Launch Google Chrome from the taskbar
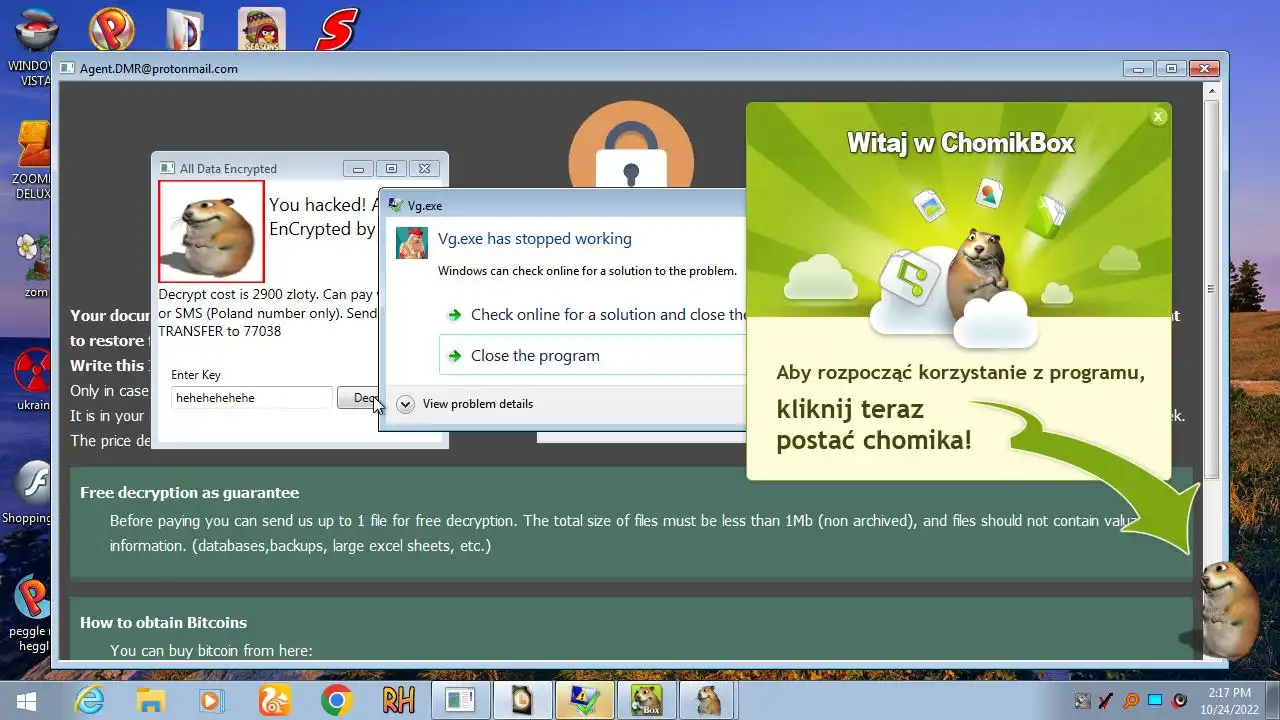Image resolution: width=1280 pixels, height=720 pixels. 336,700
